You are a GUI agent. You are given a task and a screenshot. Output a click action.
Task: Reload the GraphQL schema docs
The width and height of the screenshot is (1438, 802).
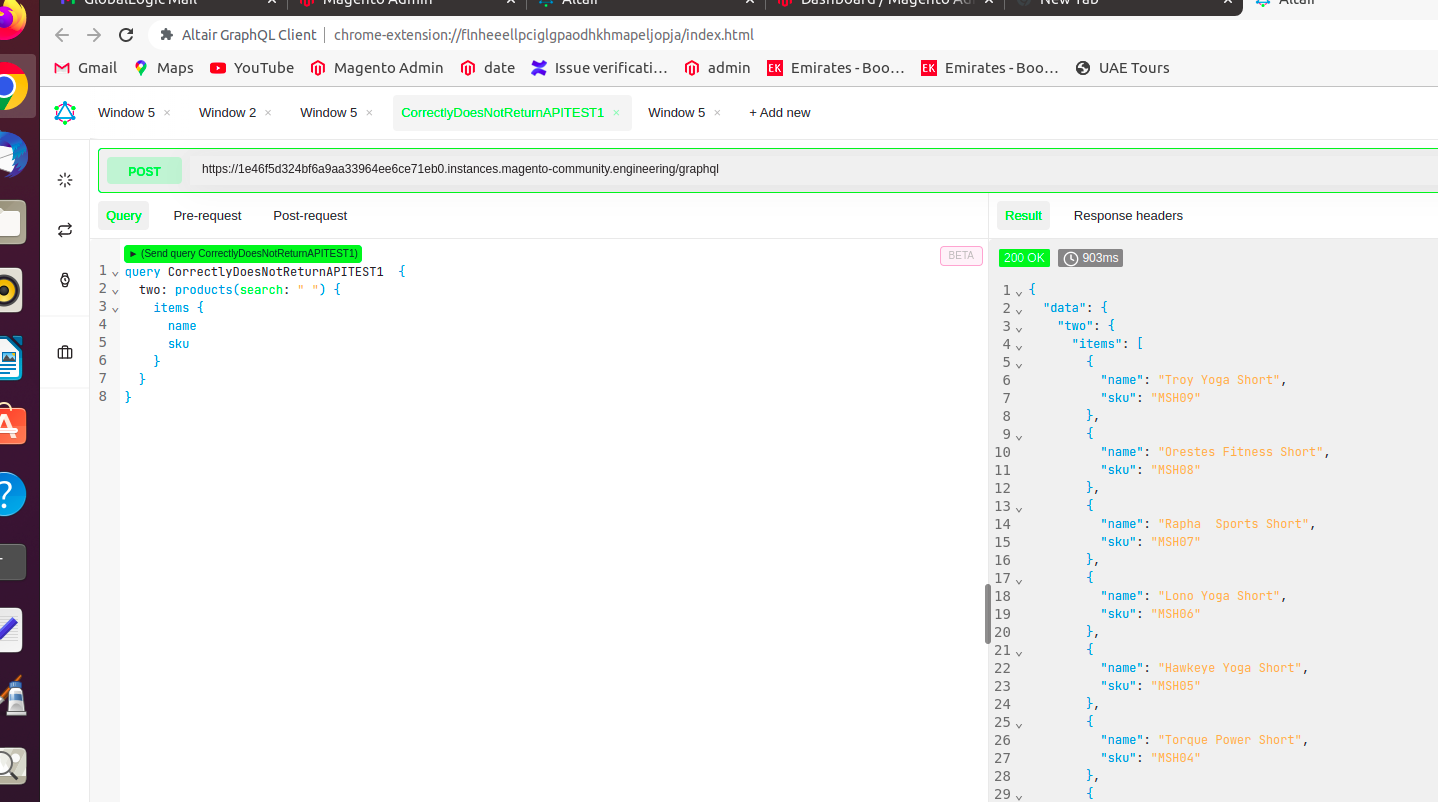[x=64, y=230]
